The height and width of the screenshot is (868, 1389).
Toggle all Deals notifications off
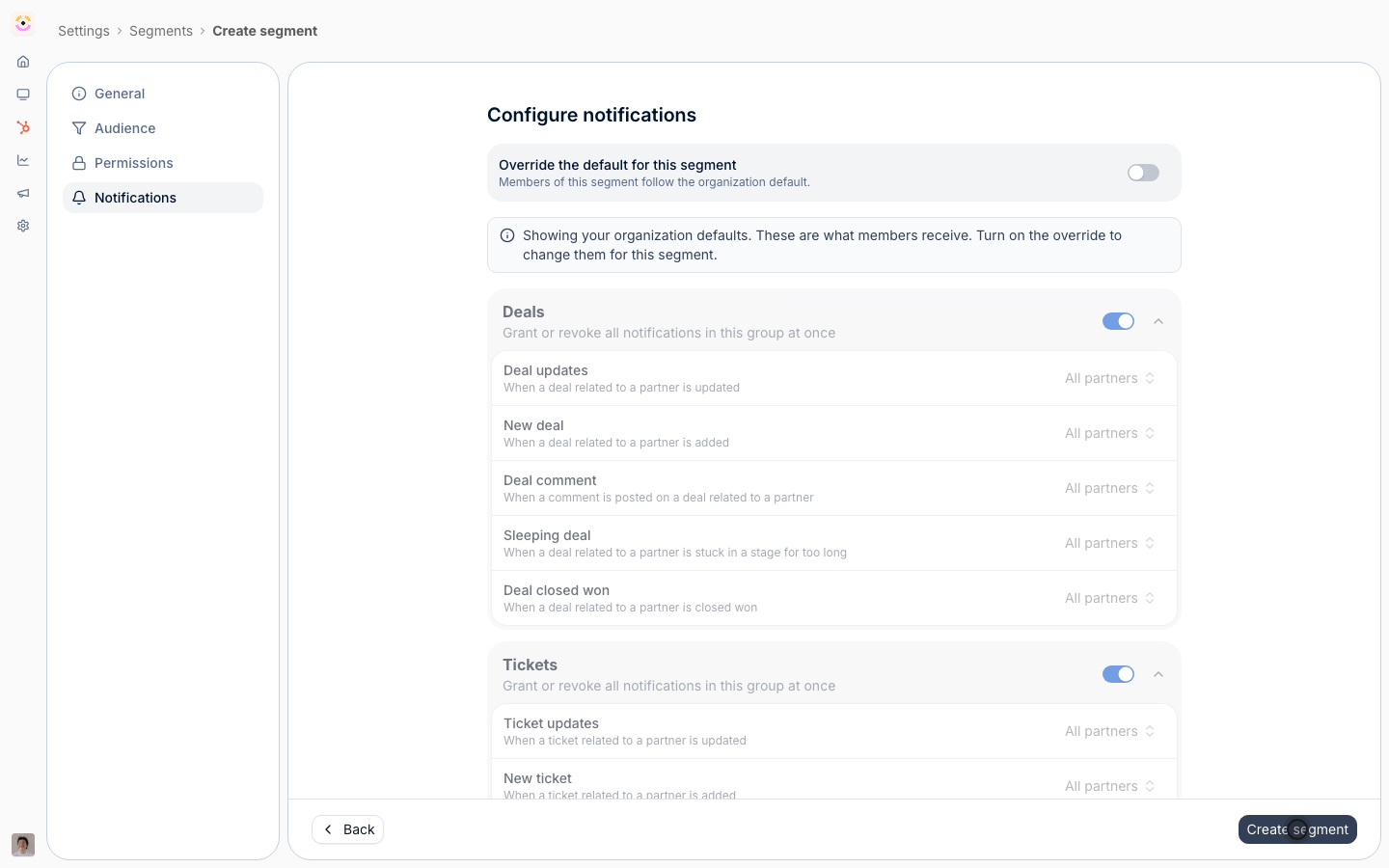tap(1118, 321)
